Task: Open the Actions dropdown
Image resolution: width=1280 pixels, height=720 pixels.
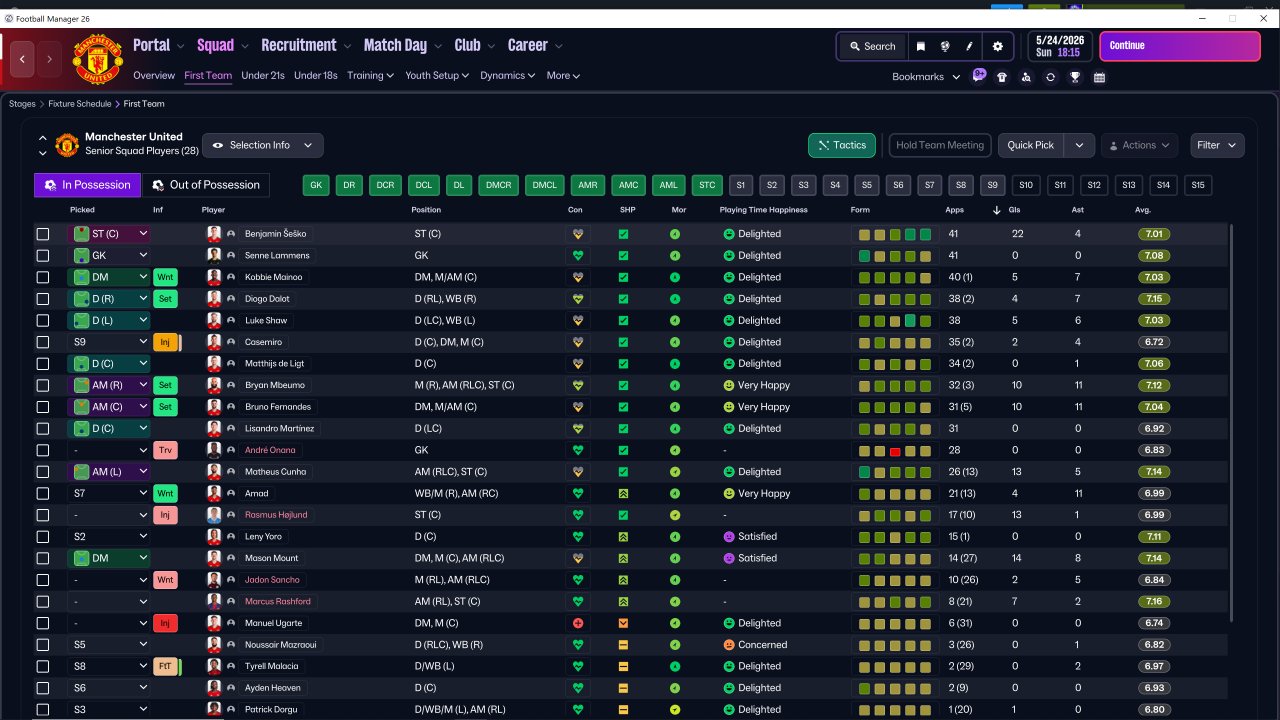Action: tap(1139, 145)
